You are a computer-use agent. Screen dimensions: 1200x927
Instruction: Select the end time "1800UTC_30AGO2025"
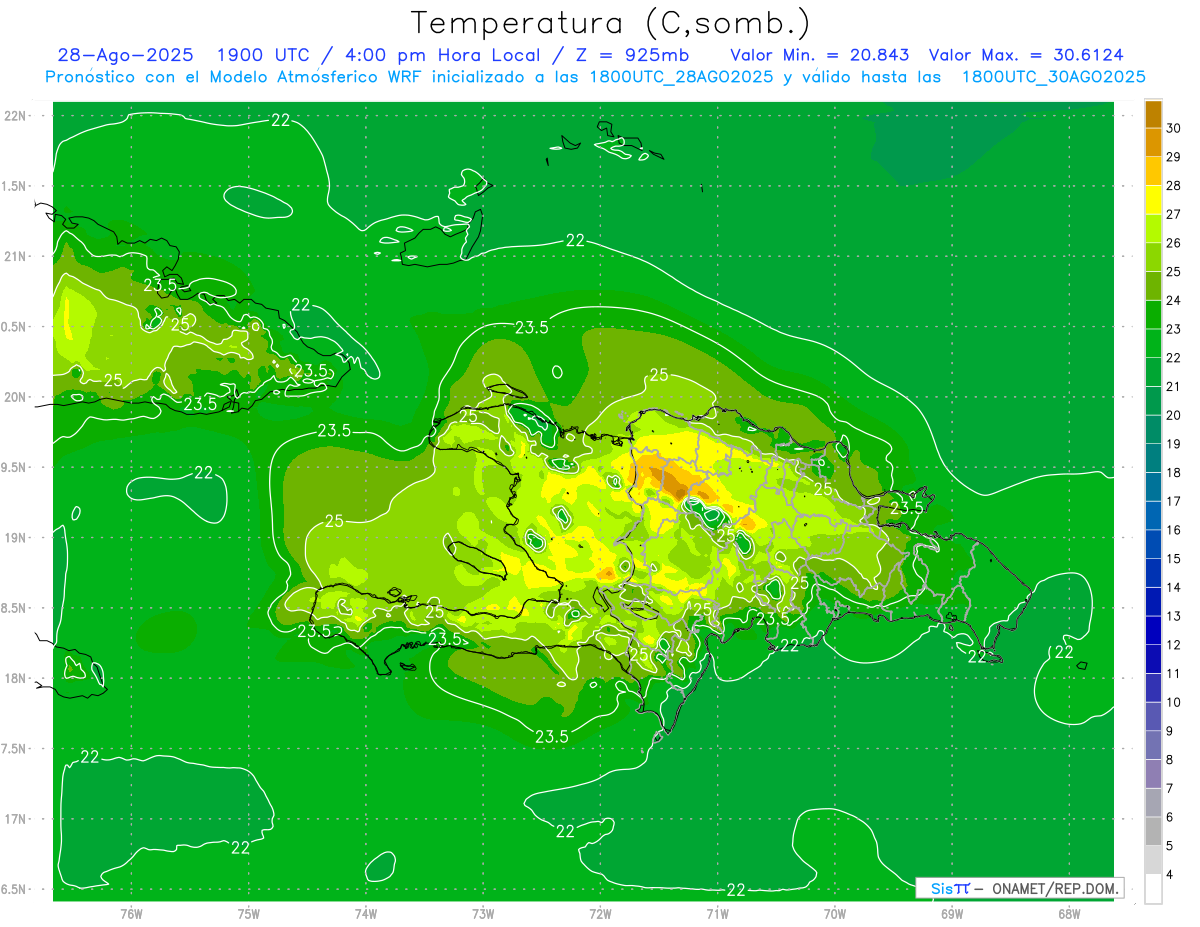(1053, 77)
